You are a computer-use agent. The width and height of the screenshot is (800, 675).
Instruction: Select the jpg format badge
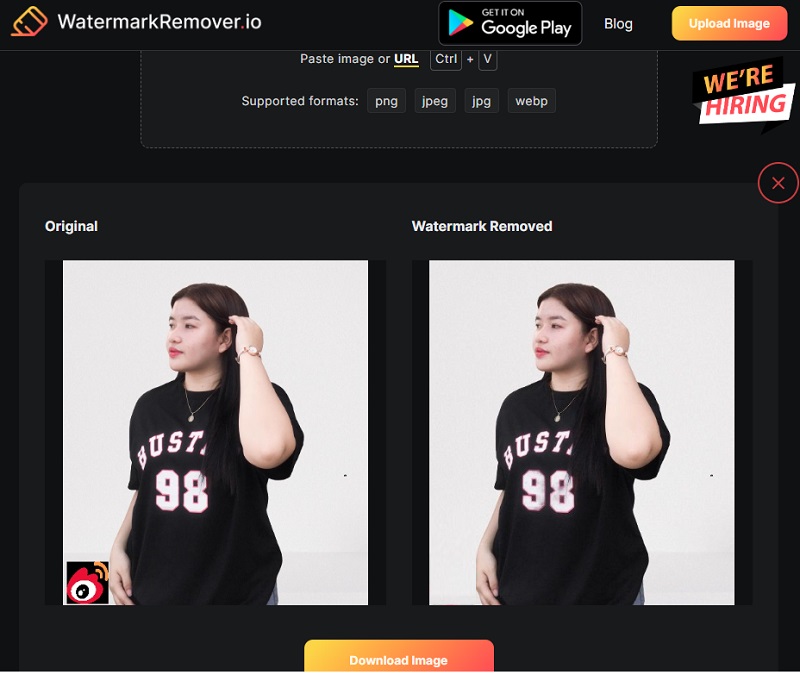point(482,100)
